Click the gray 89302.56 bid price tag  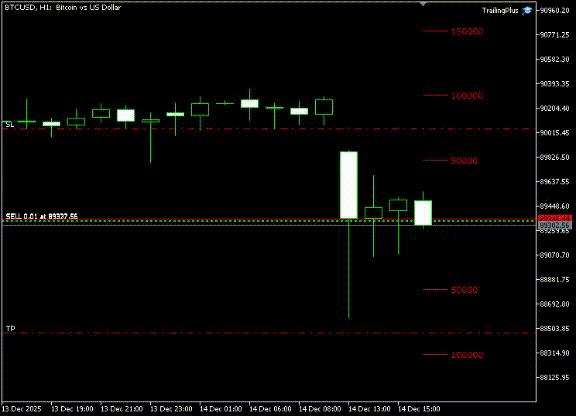(x=555, y=224)
